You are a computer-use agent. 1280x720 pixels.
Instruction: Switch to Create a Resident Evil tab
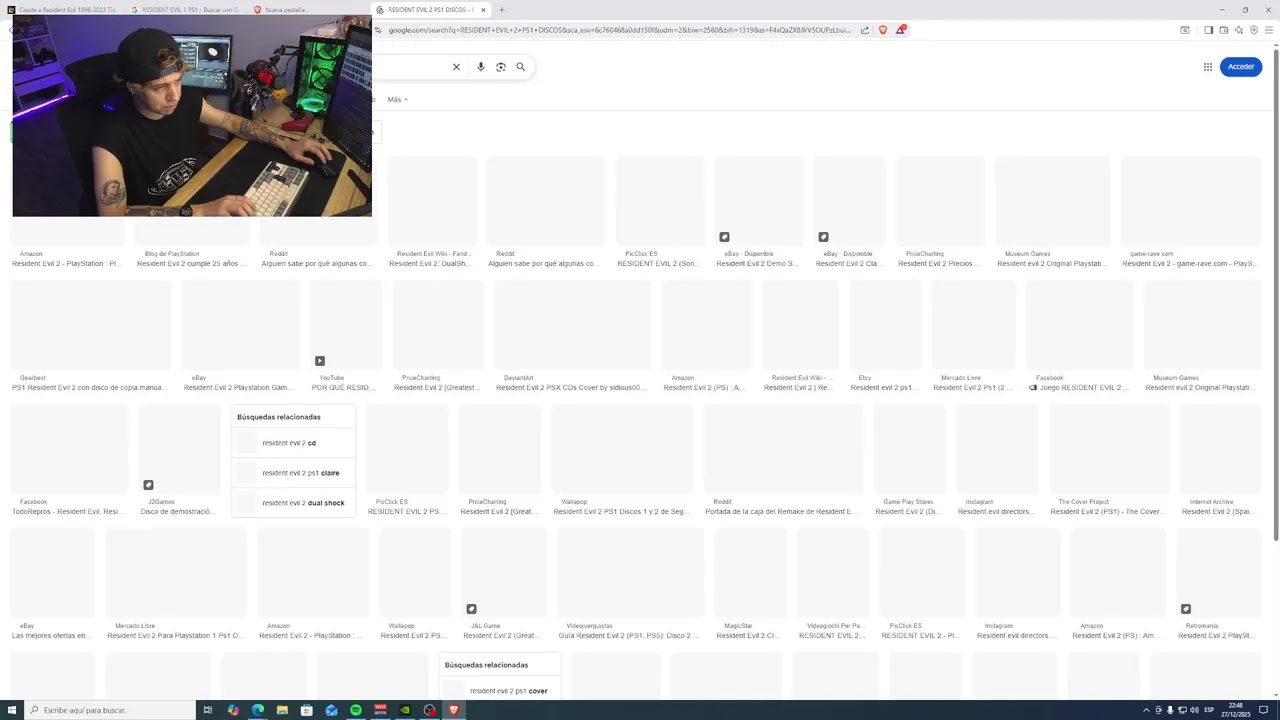tap(62, 10)
